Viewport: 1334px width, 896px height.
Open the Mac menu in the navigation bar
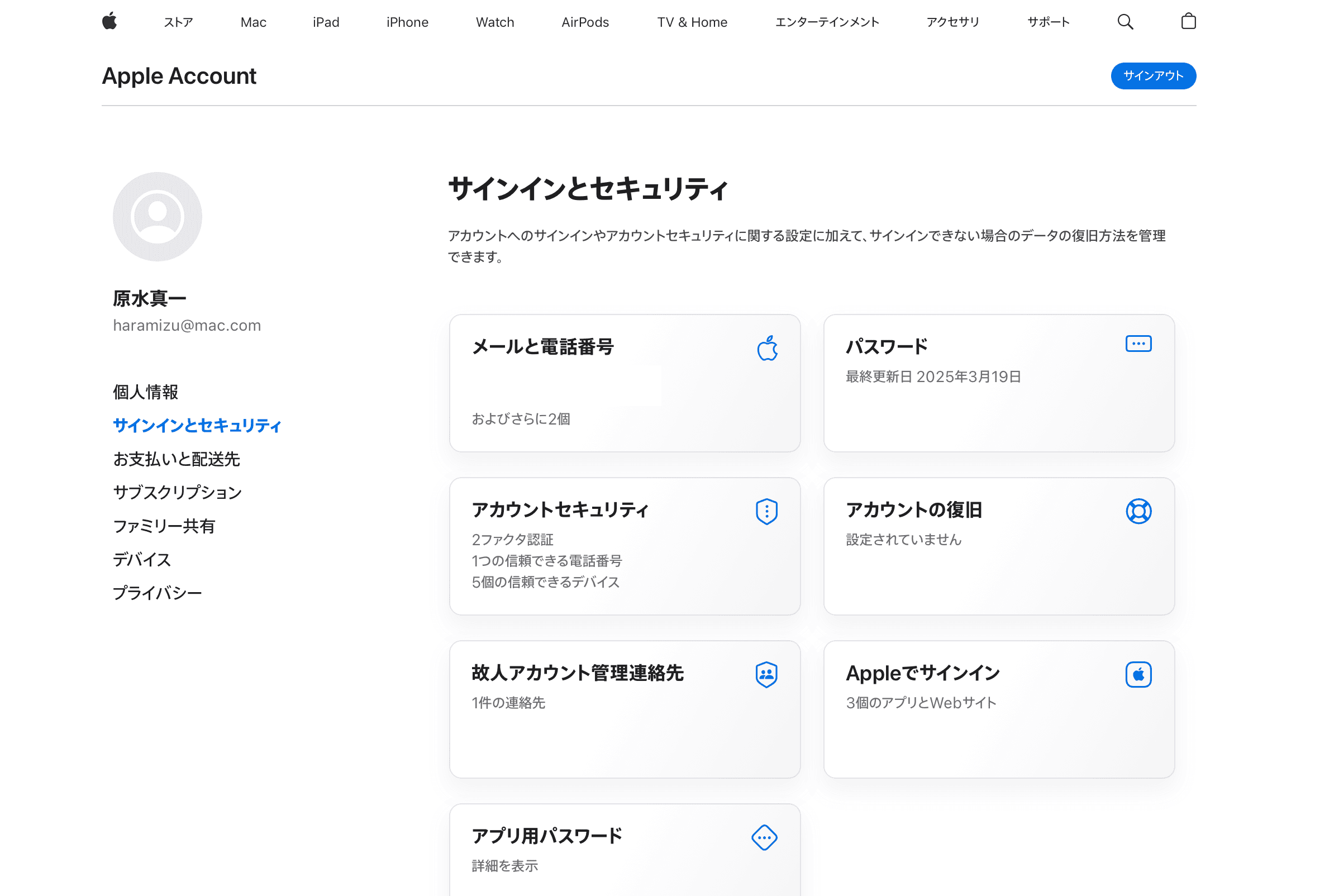click(x=253, y=22)
